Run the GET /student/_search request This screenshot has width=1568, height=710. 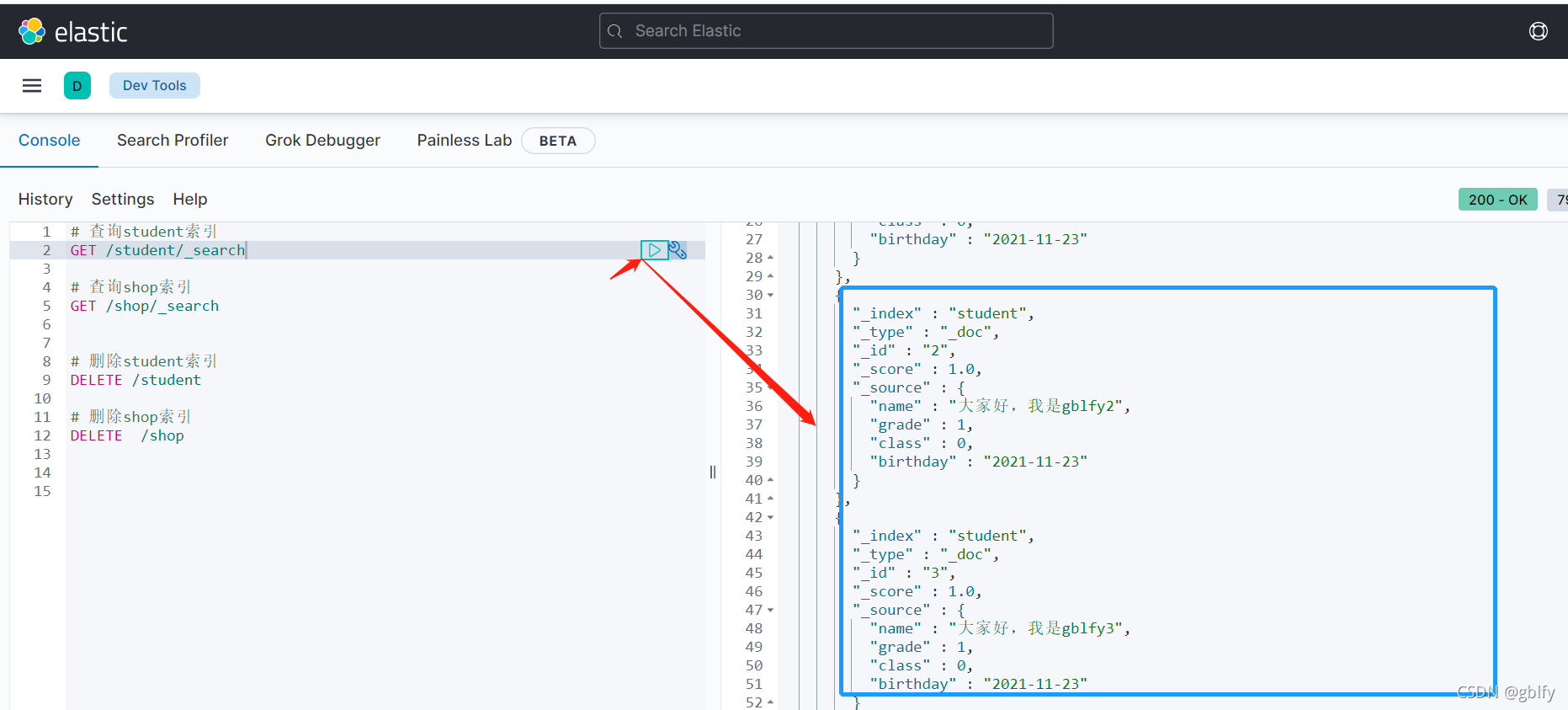point(654,250)
